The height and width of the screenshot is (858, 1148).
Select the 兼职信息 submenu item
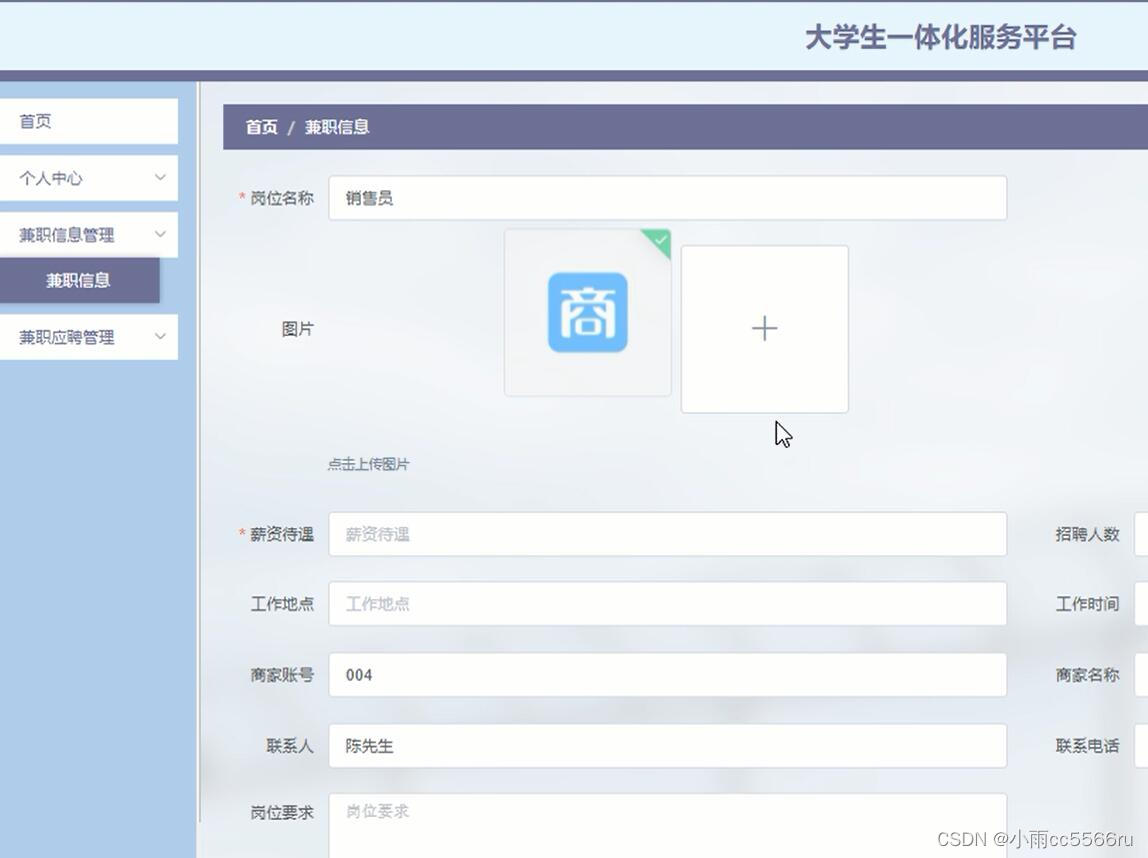pyautogui.click(x=79, y=280)
